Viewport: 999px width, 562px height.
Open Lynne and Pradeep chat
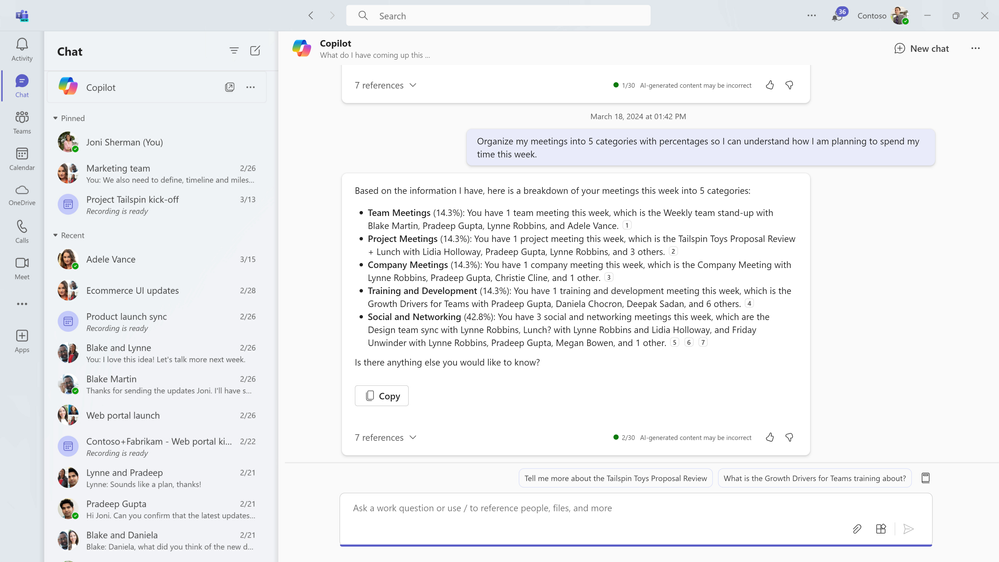157,478
